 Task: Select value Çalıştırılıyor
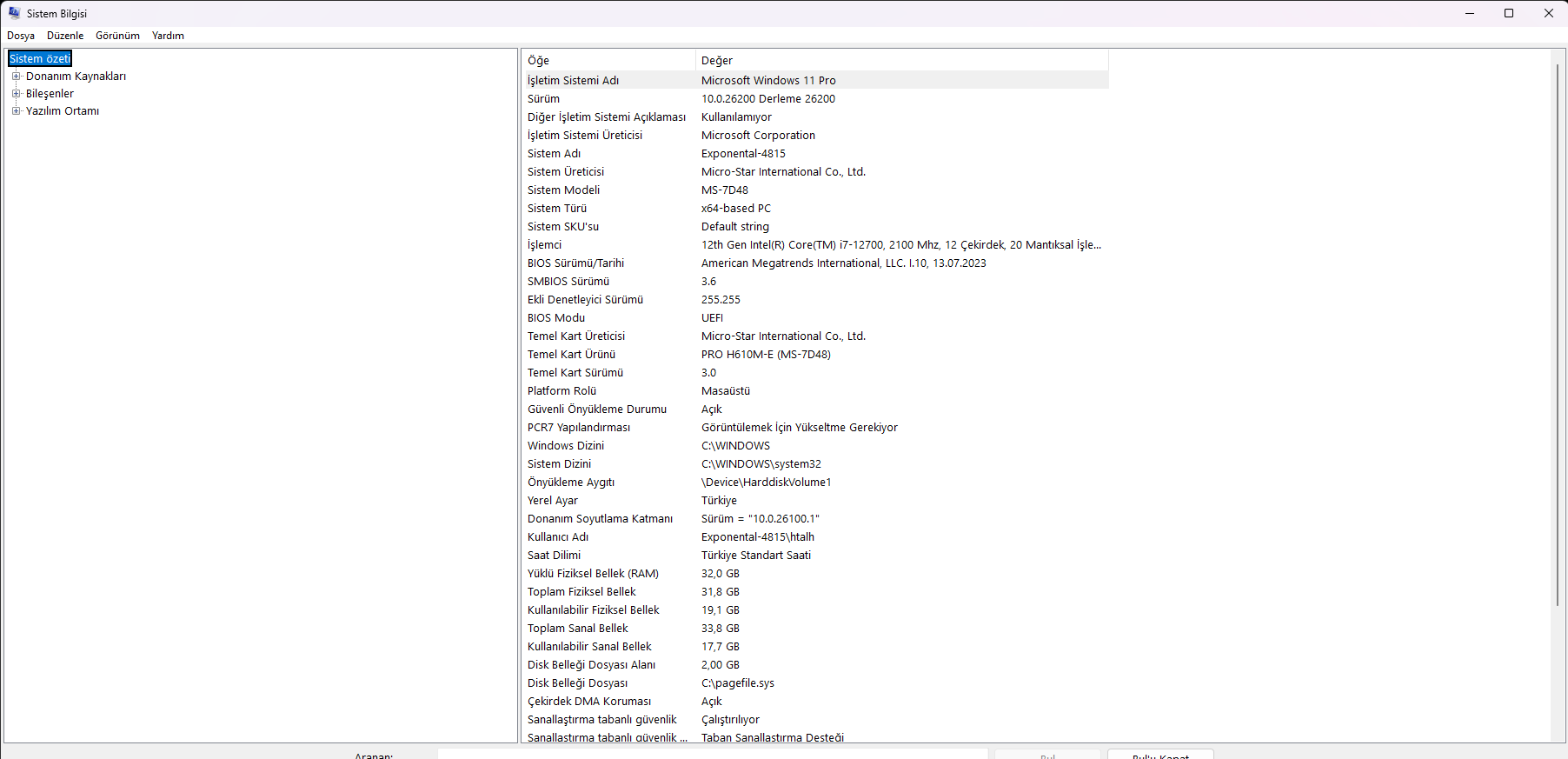730,719
